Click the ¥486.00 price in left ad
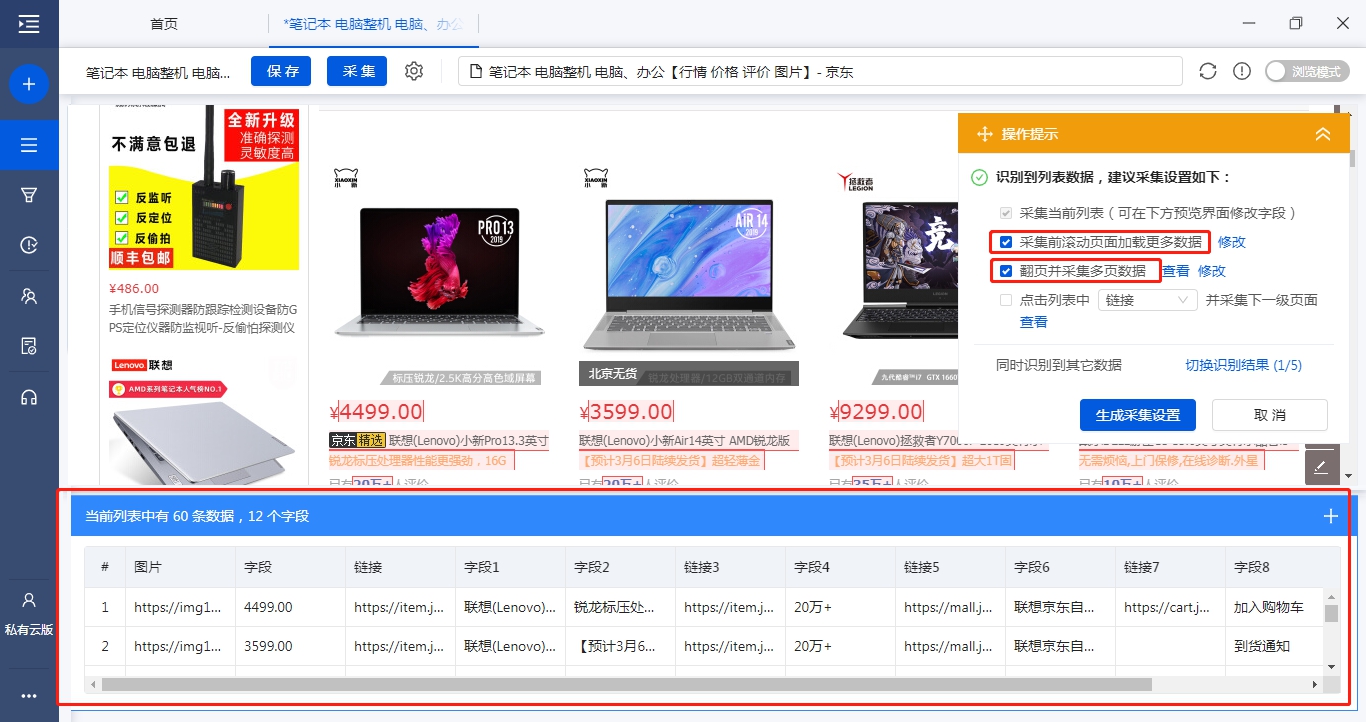Viewport: 1366px width, 722px height. point(134,288)
